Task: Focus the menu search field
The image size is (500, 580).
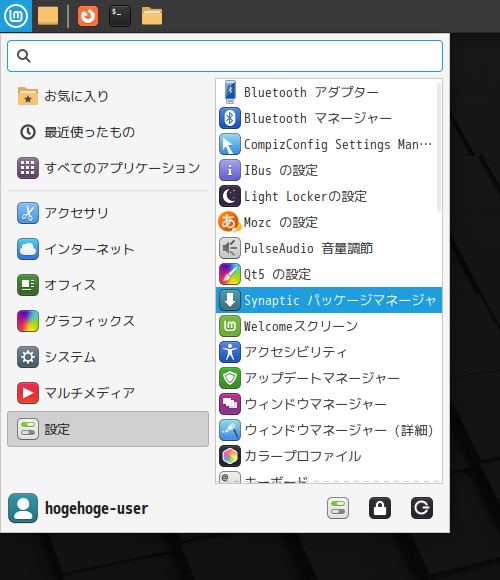Action: point(225,56)
